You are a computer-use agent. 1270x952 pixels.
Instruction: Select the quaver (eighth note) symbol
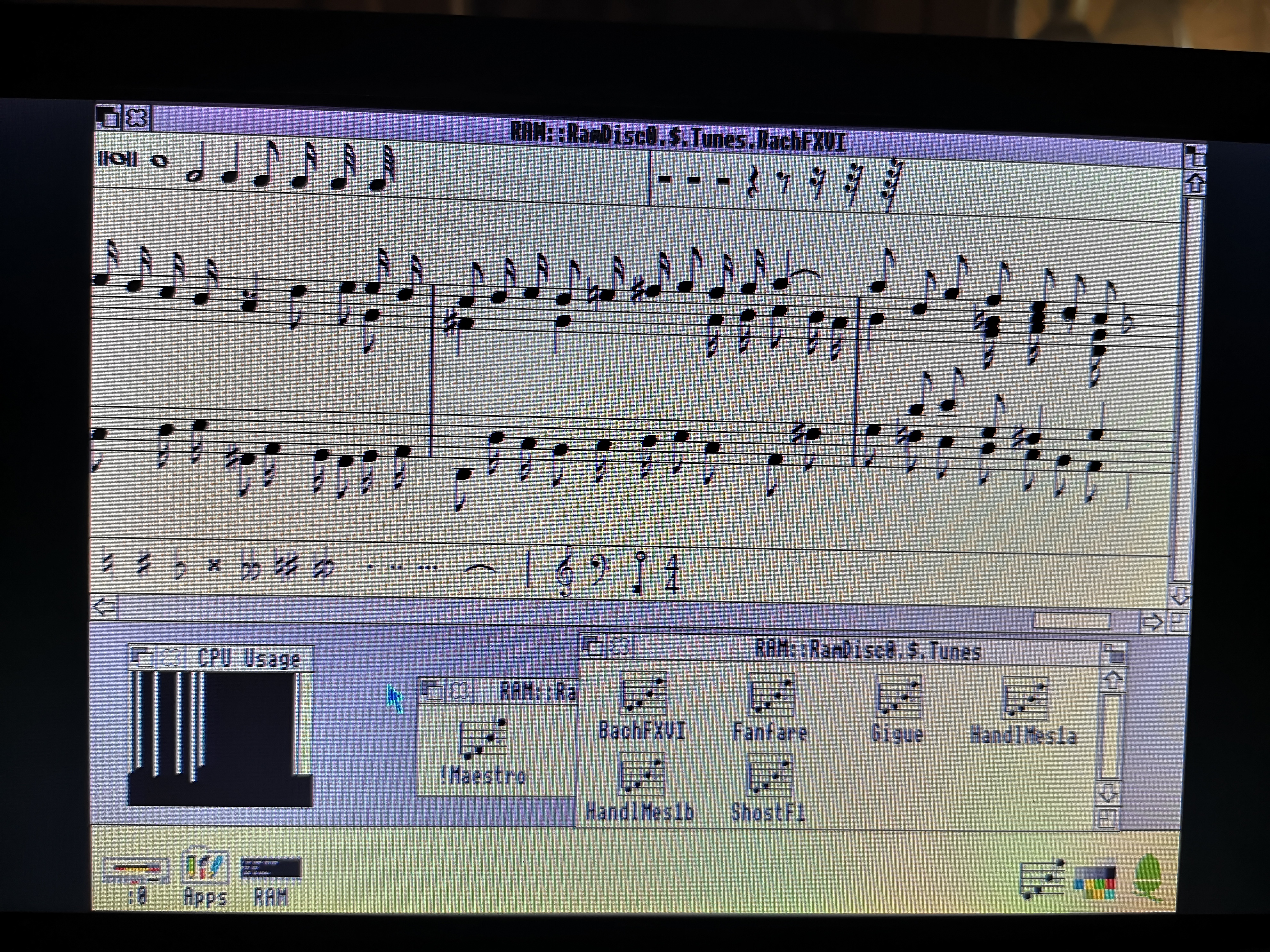[267, 165]
